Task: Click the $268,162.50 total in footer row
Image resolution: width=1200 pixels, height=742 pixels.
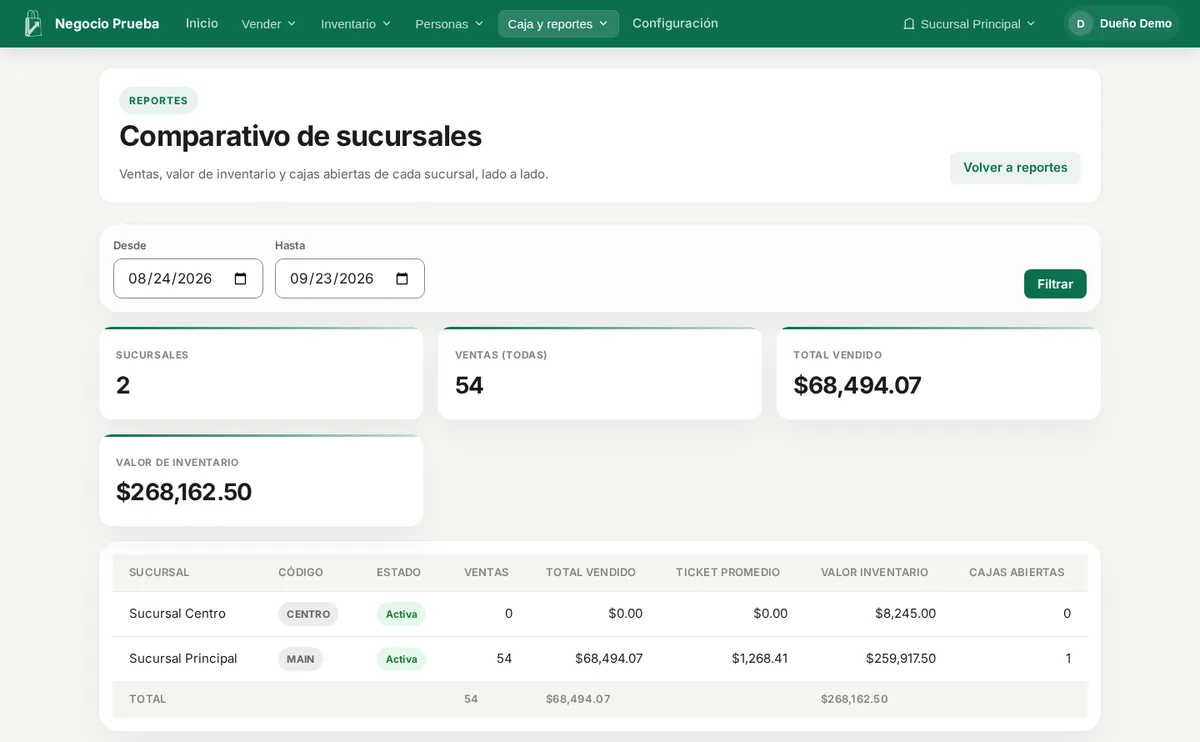Action: tap(854, 699)
